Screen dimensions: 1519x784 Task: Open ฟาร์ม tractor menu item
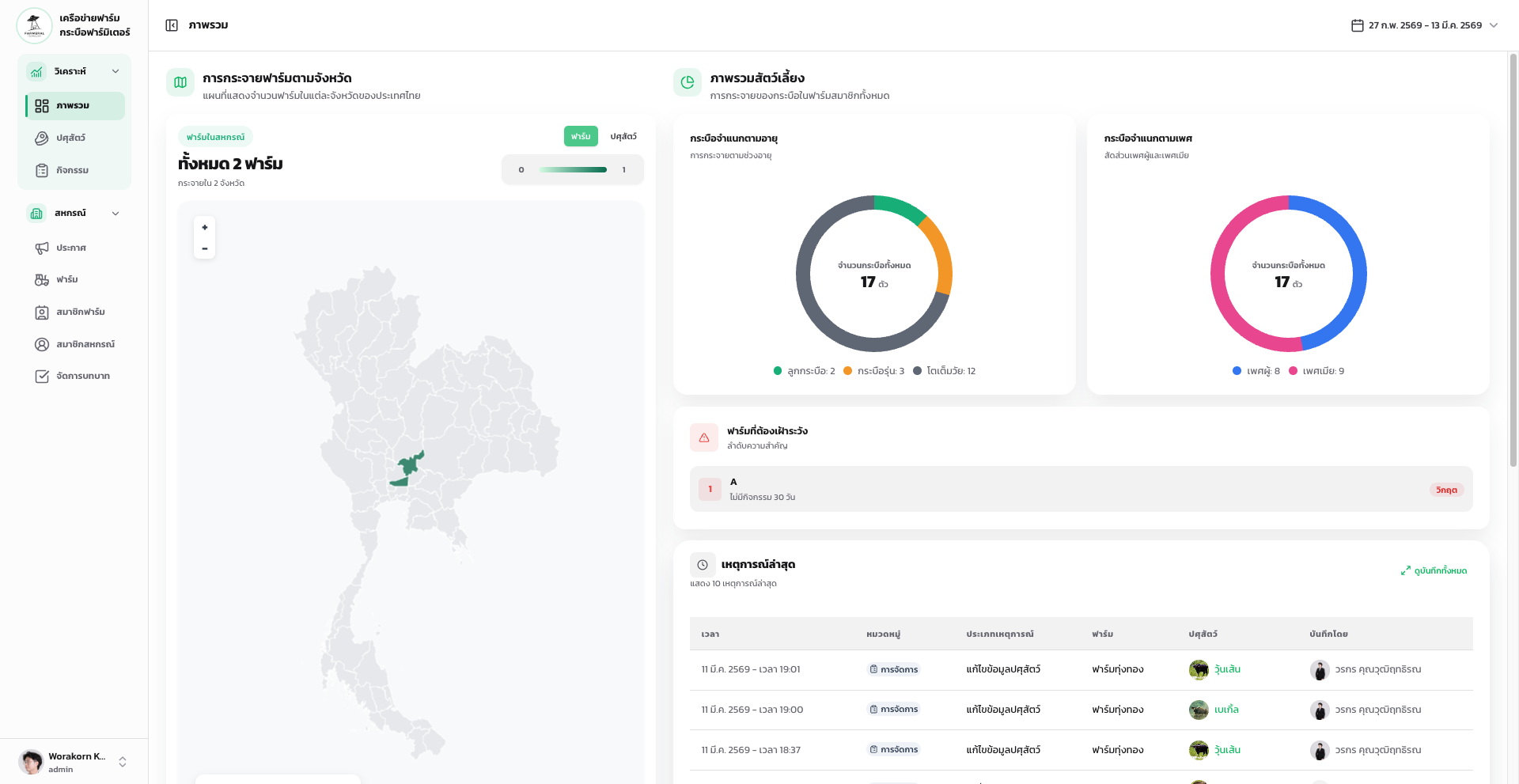coord(66,280)
